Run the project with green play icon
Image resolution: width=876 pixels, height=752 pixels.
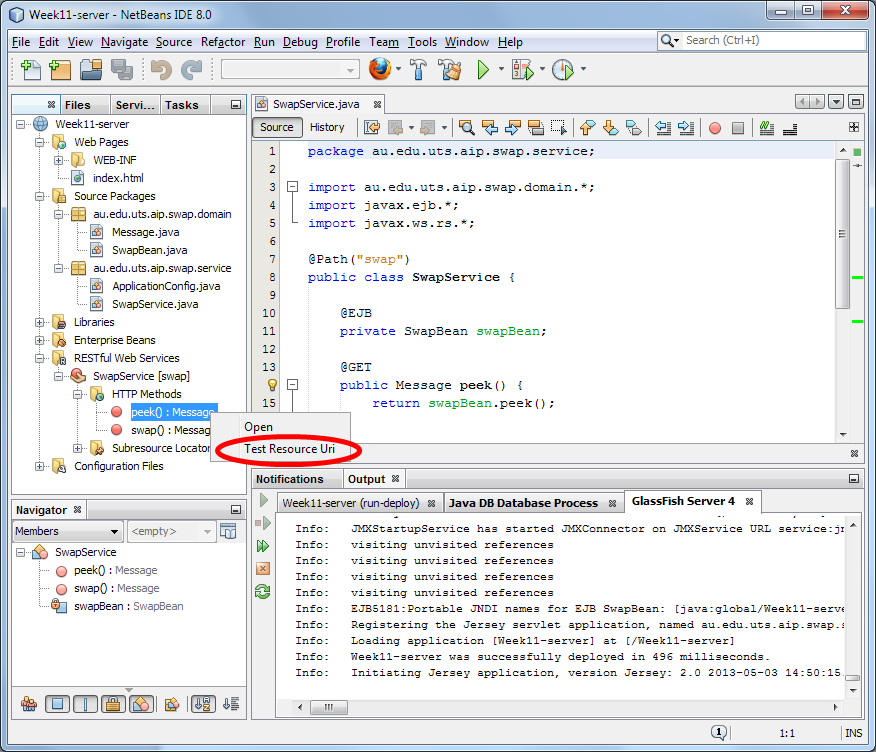pos(483,70)
